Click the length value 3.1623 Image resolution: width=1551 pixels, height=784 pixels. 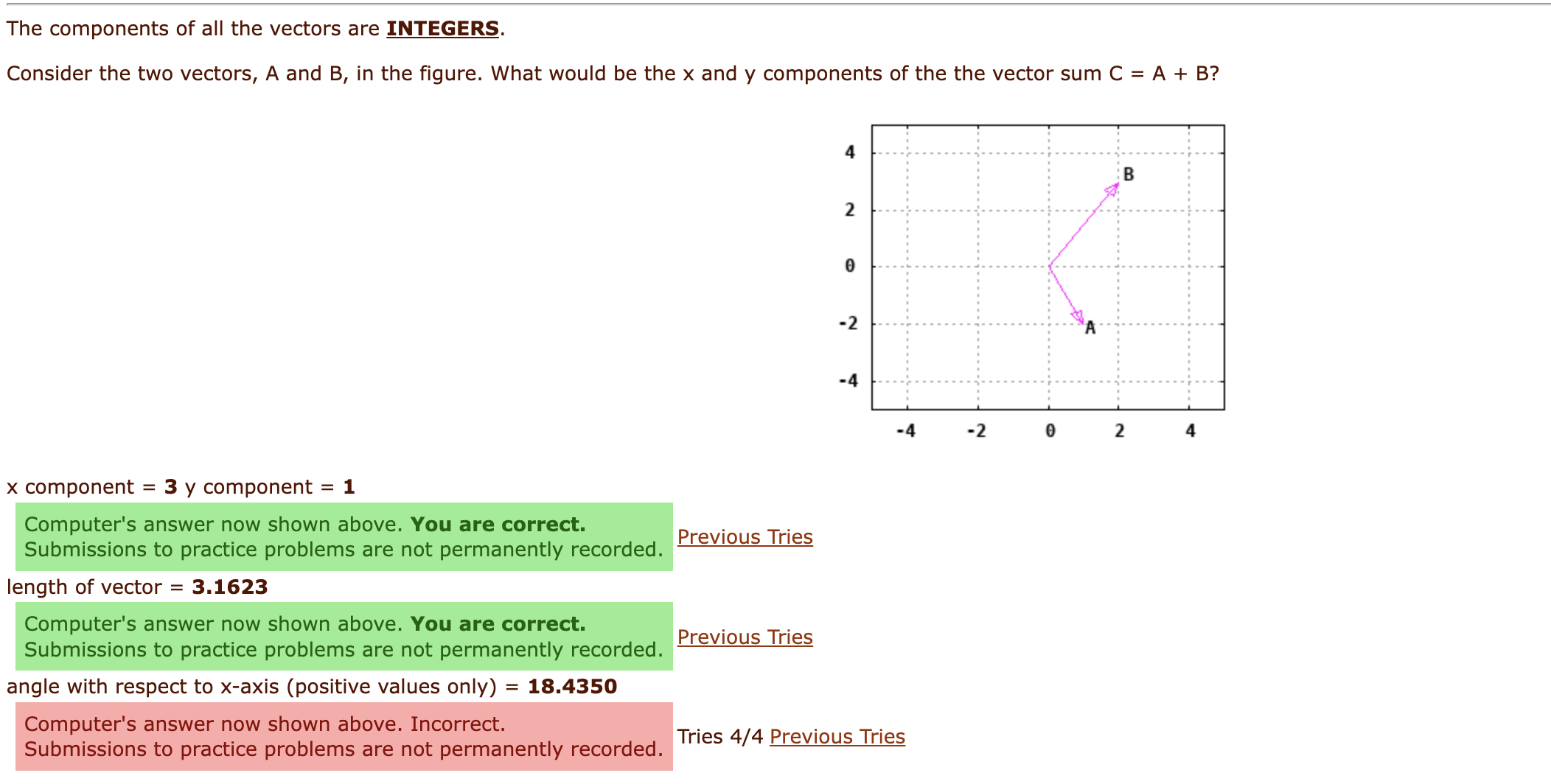(x=229, y=587)
